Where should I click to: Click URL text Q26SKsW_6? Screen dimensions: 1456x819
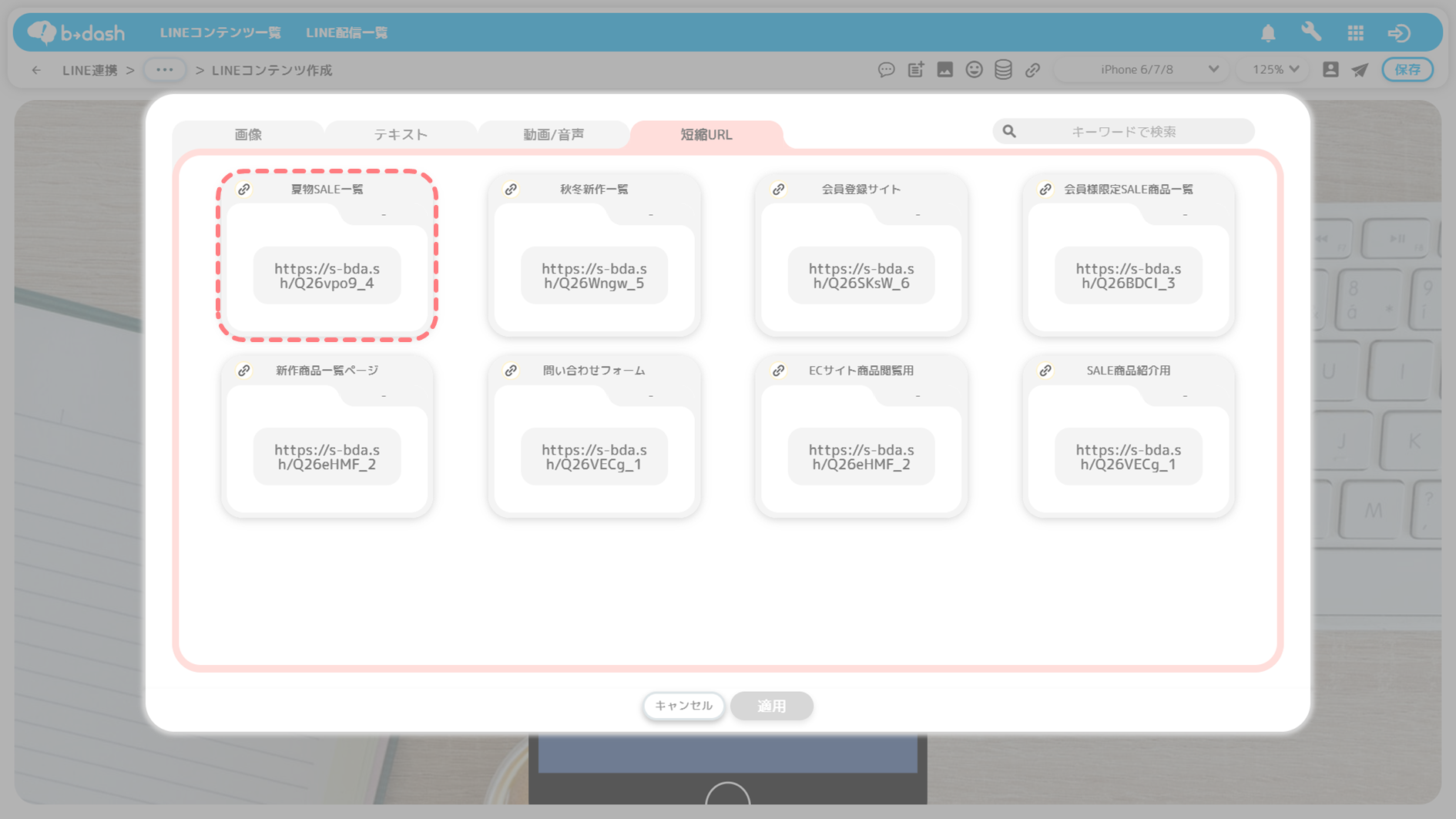(861, 276)
